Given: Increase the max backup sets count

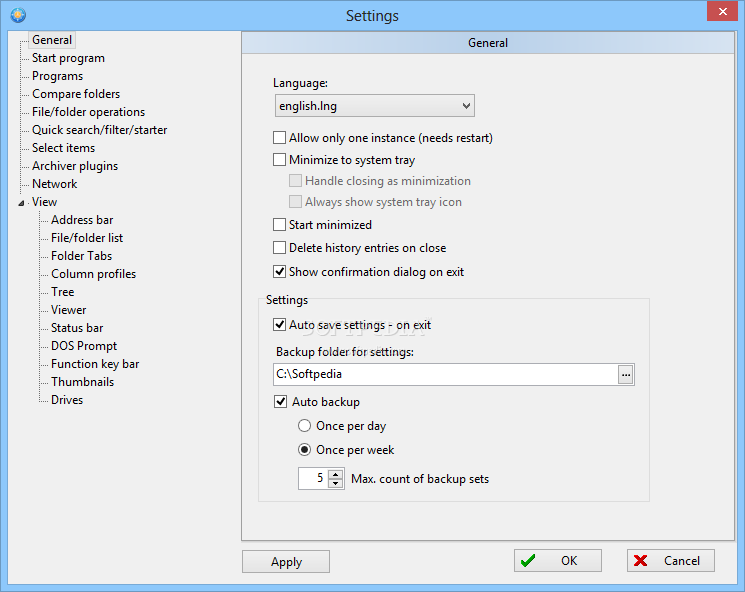Looking at the screenshot, I should 336,474.
